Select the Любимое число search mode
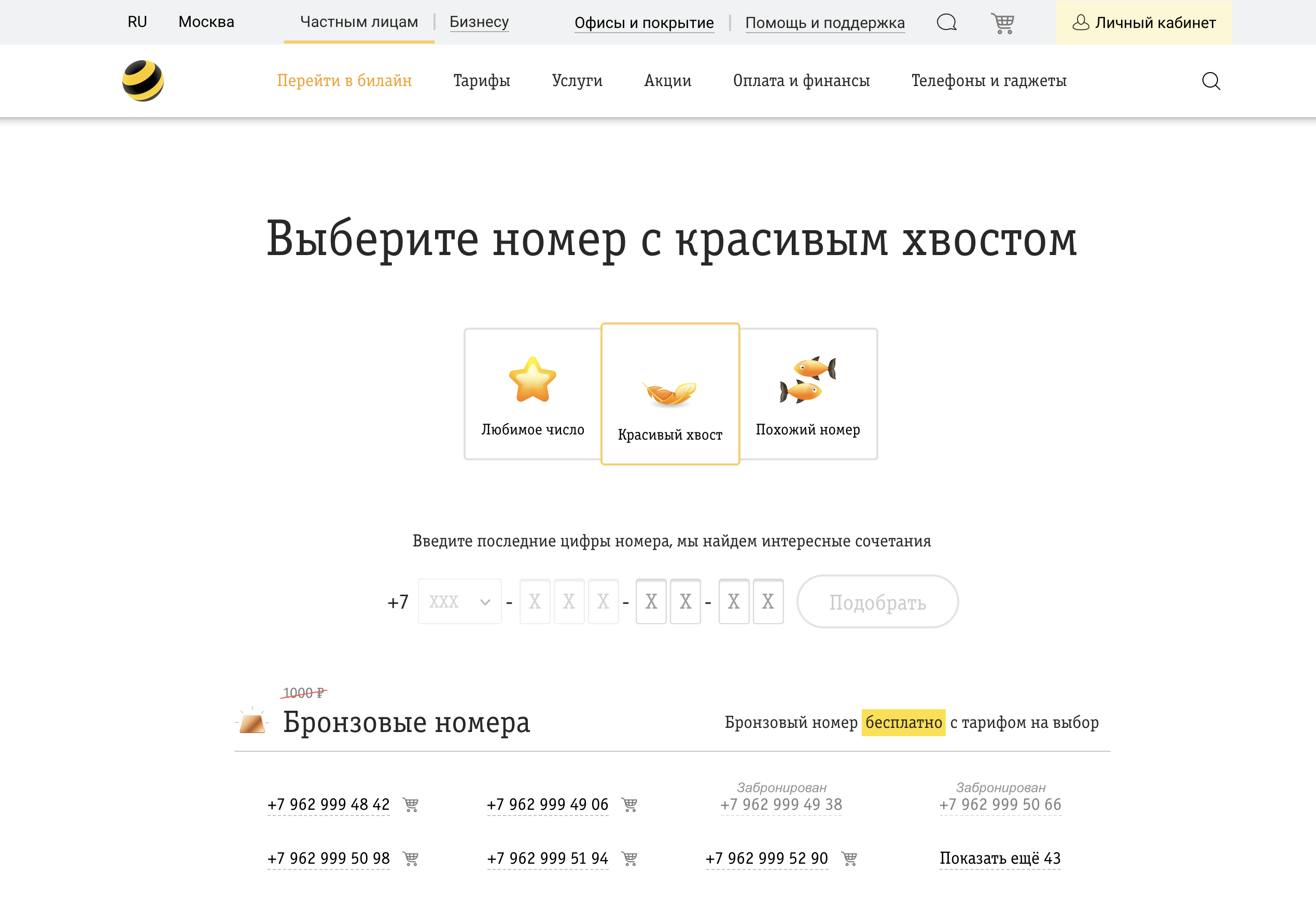Viewport: 1316px width, 900px height. pos(531,393)
